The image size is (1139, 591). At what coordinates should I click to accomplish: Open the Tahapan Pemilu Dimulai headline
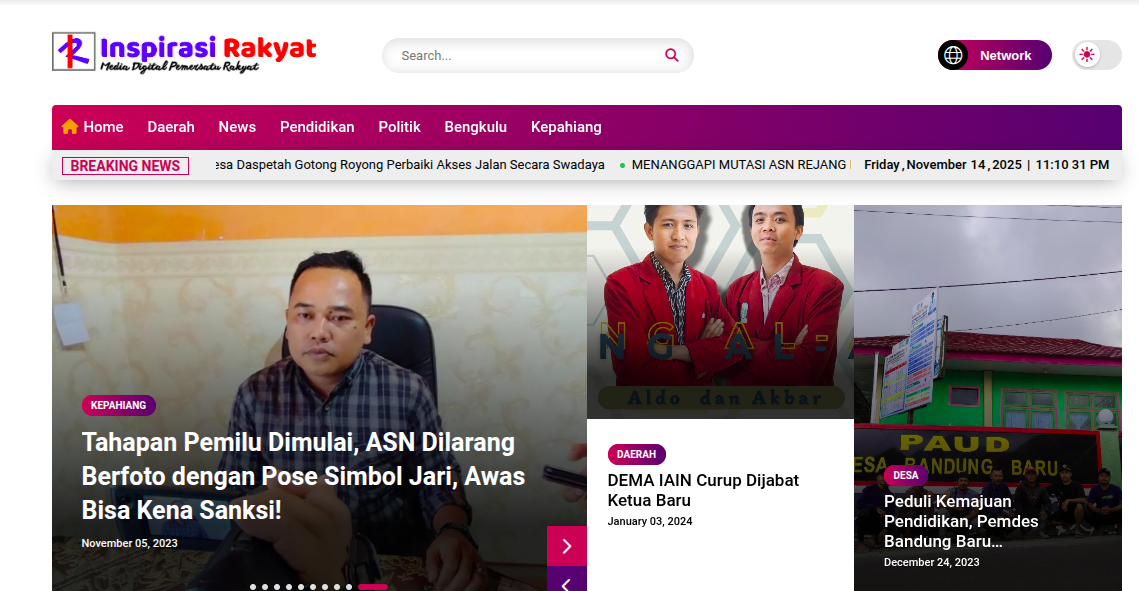(x=298, y=476)
